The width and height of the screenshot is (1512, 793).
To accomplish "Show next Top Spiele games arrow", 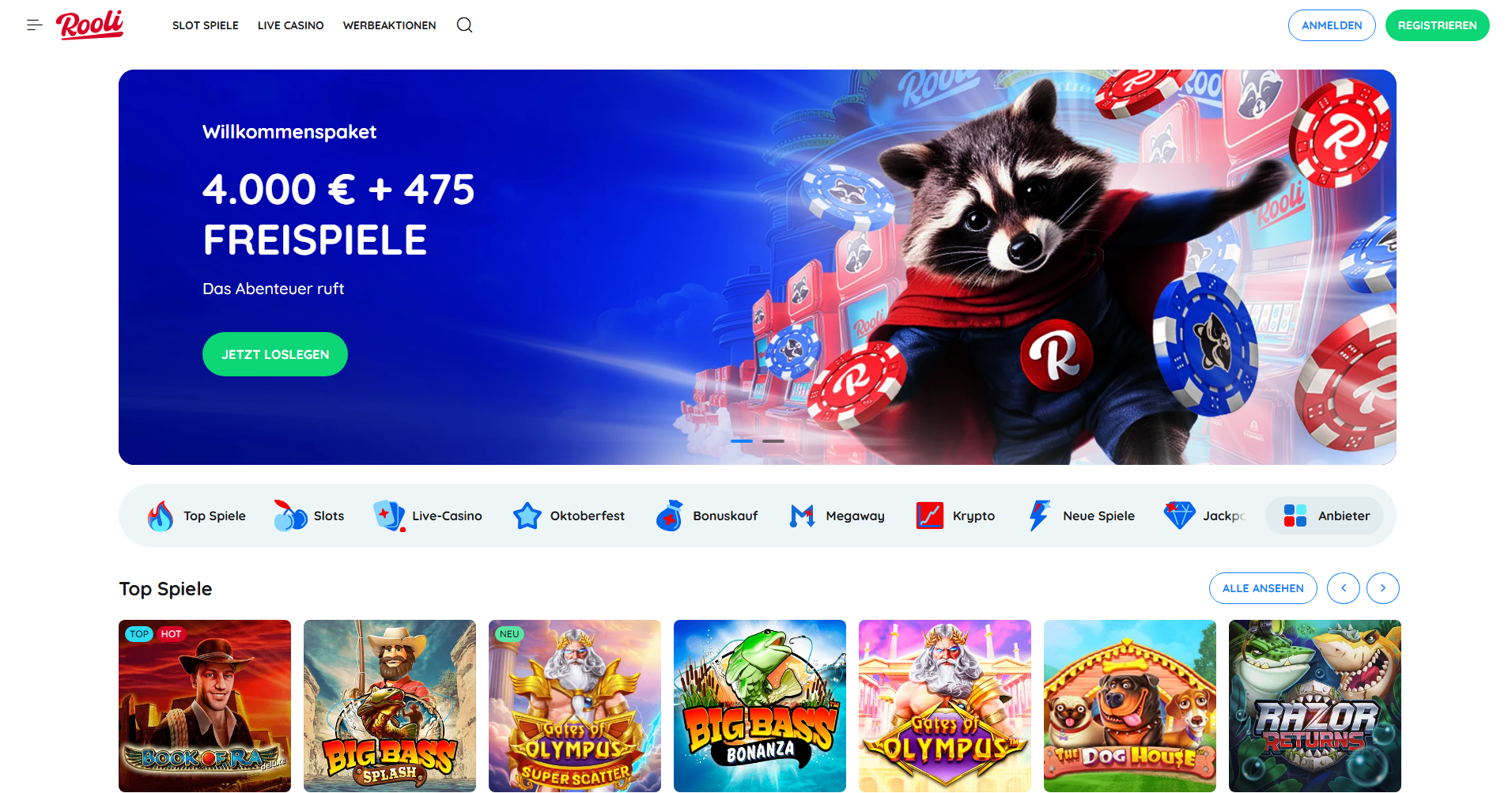I will (1383, 588).
